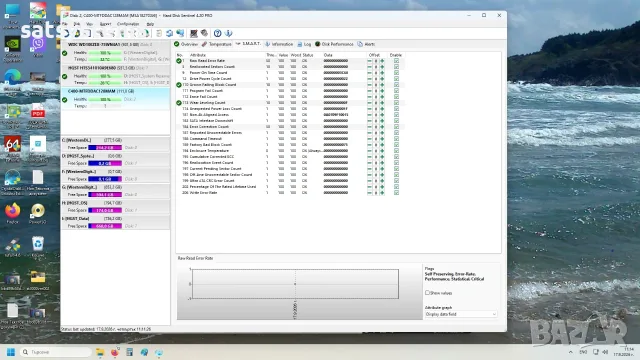Toggle the Show values checkbox
Image resolution: width=640 pixels, height=360 pixels.
[427, 293]
